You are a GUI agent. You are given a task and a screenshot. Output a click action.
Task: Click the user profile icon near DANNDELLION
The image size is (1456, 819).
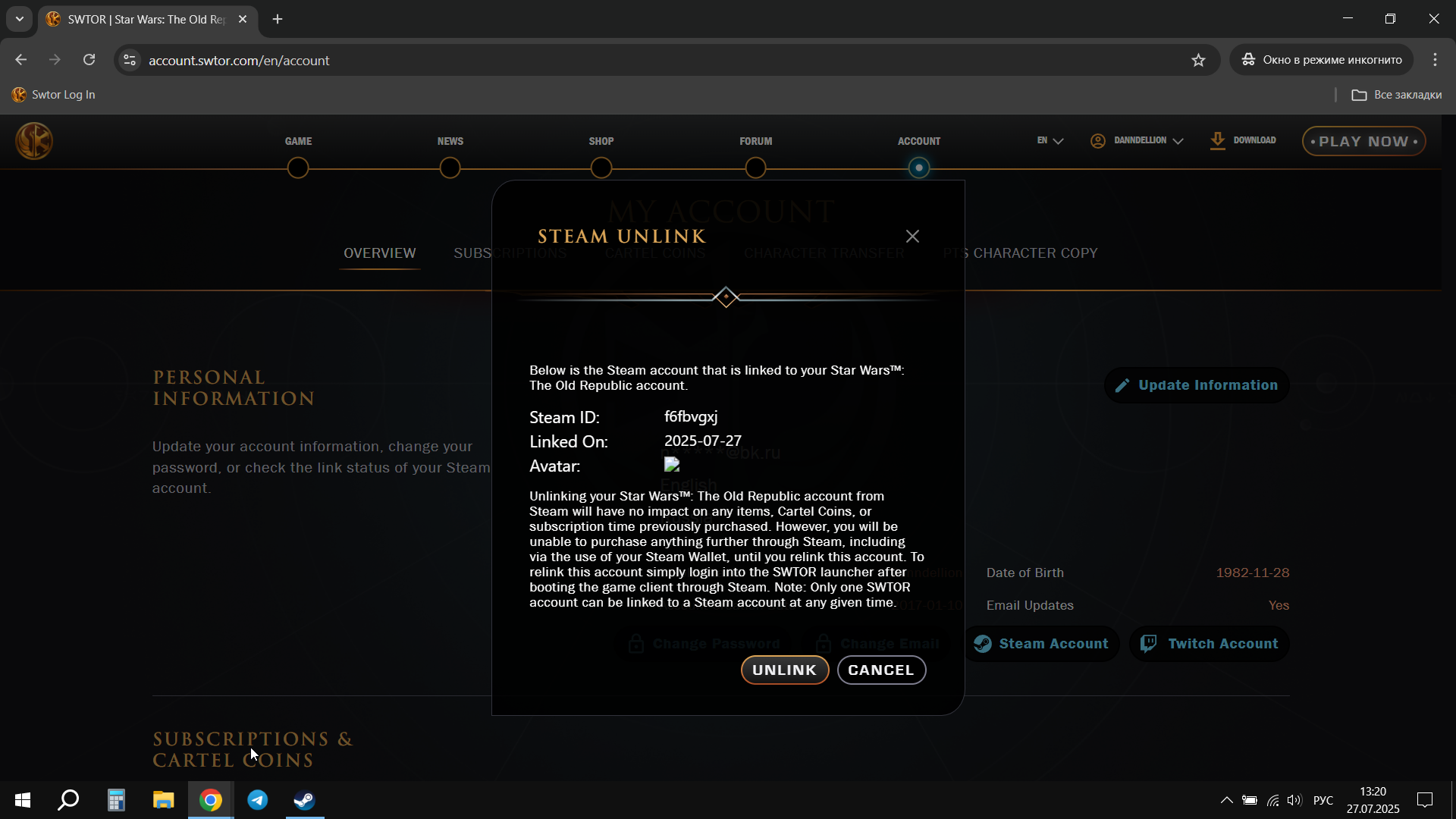click(1098, 140)
